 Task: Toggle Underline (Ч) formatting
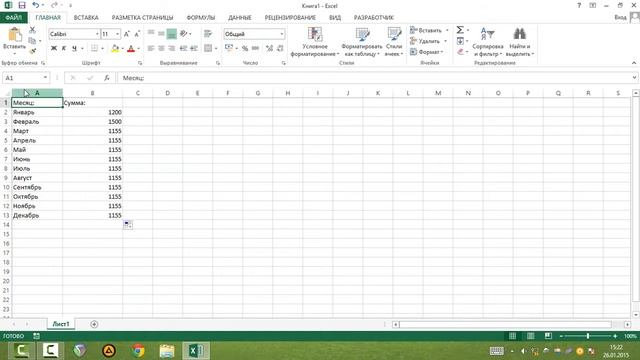click(74, 49)
